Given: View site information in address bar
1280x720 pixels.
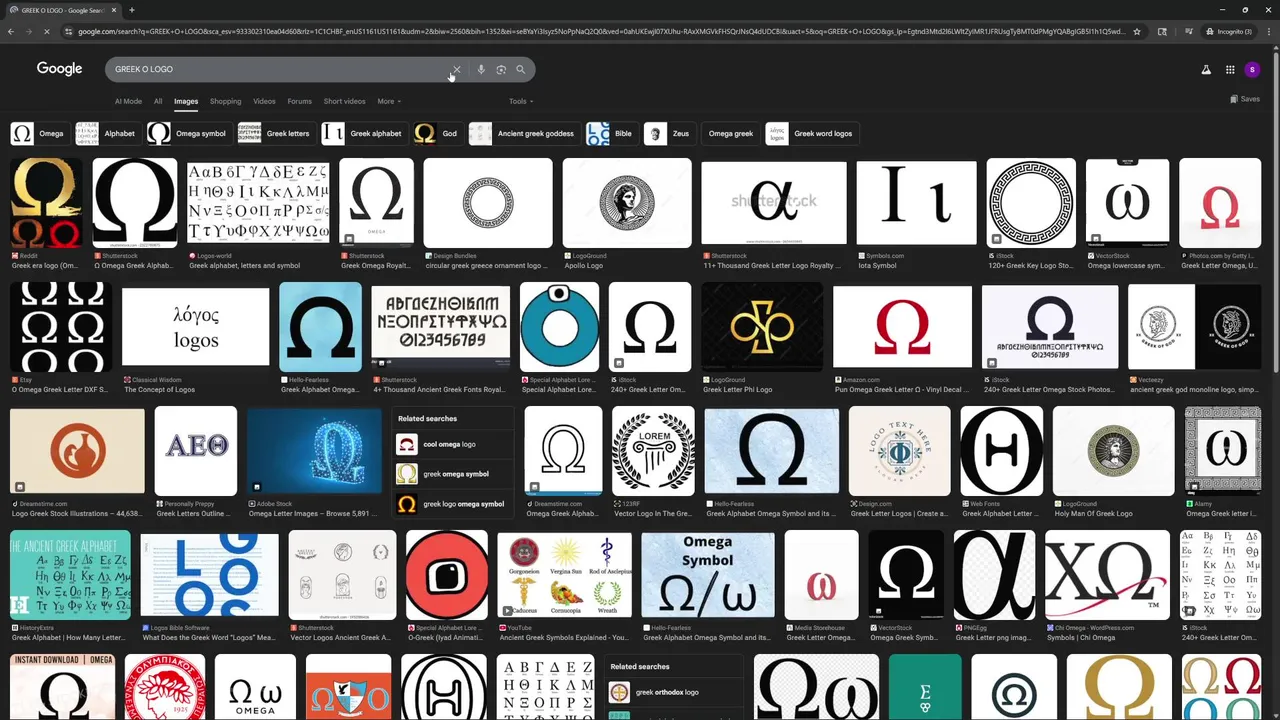Looking at the screenshot, I should point(69,32).
